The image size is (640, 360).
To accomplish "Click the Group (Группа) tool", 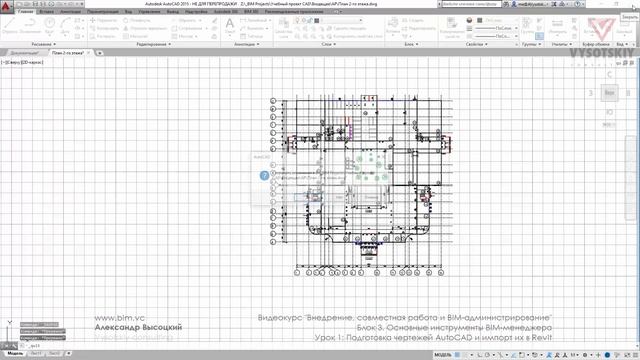I will click(527, 25).
